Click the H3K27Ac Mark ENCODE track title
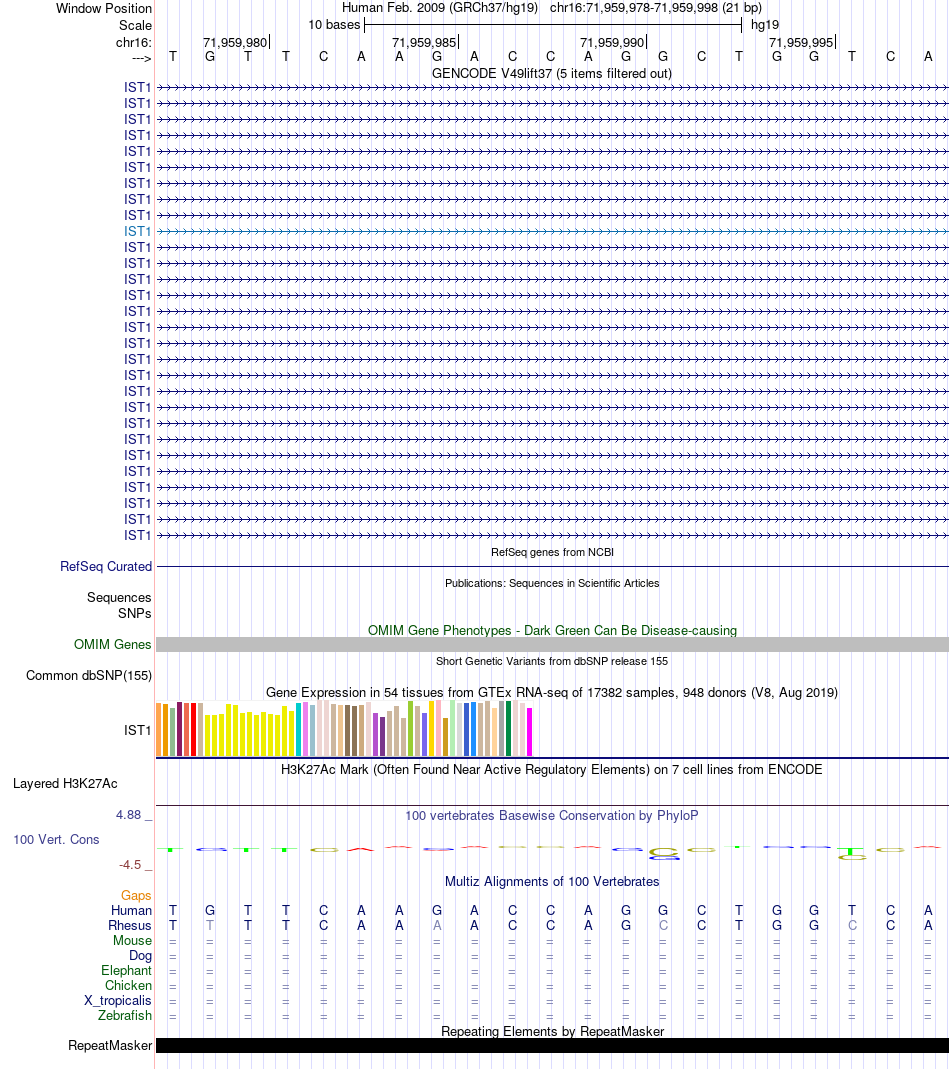 (x=552, y=769)
